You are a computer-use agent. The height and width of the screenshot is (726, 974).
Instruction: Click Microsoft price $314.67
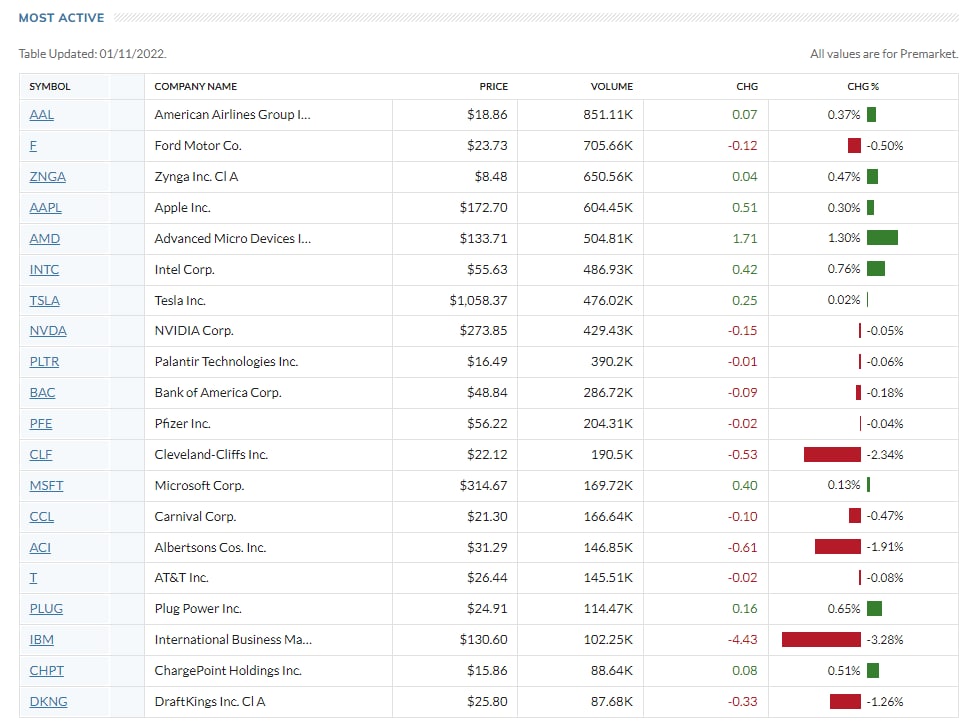[483, 486]
